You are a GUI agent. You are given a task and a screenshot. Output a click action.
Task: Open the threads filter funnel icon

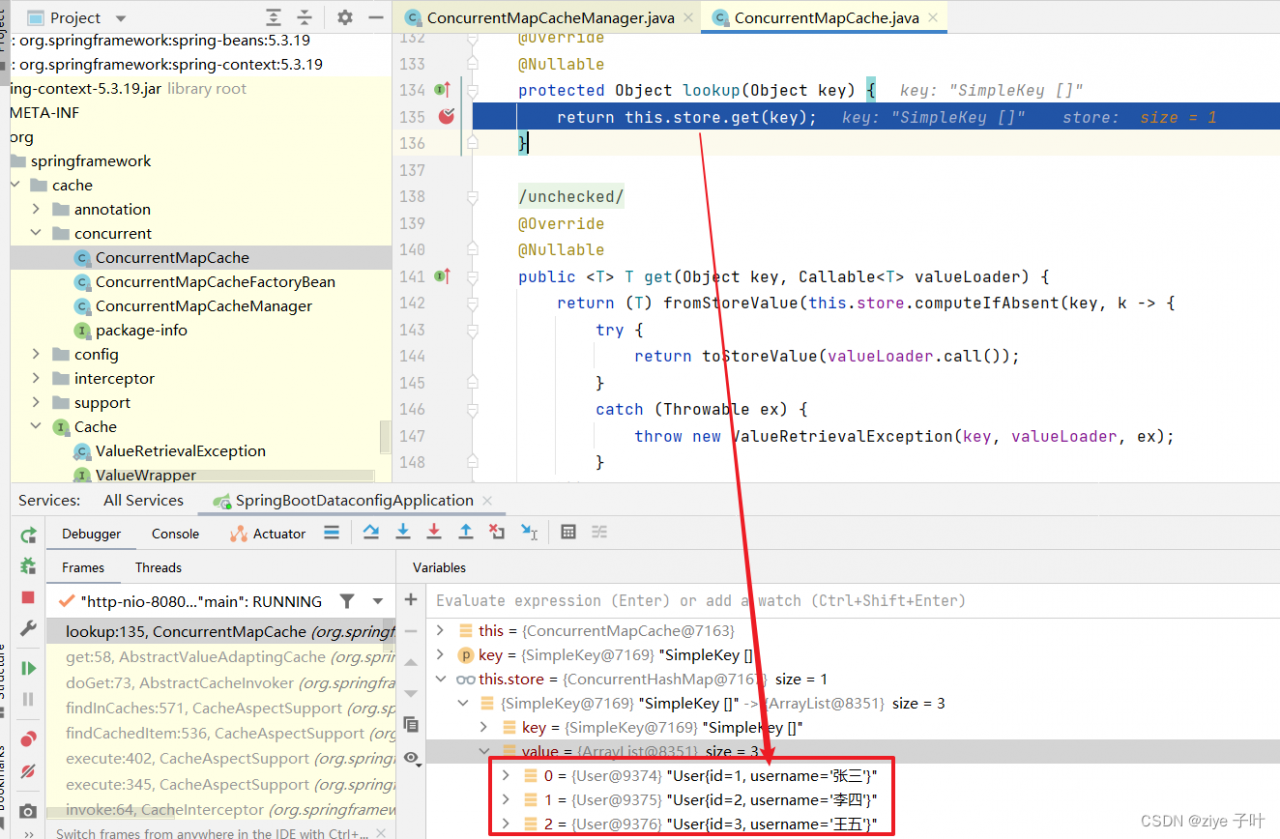(x=347, y=601)
